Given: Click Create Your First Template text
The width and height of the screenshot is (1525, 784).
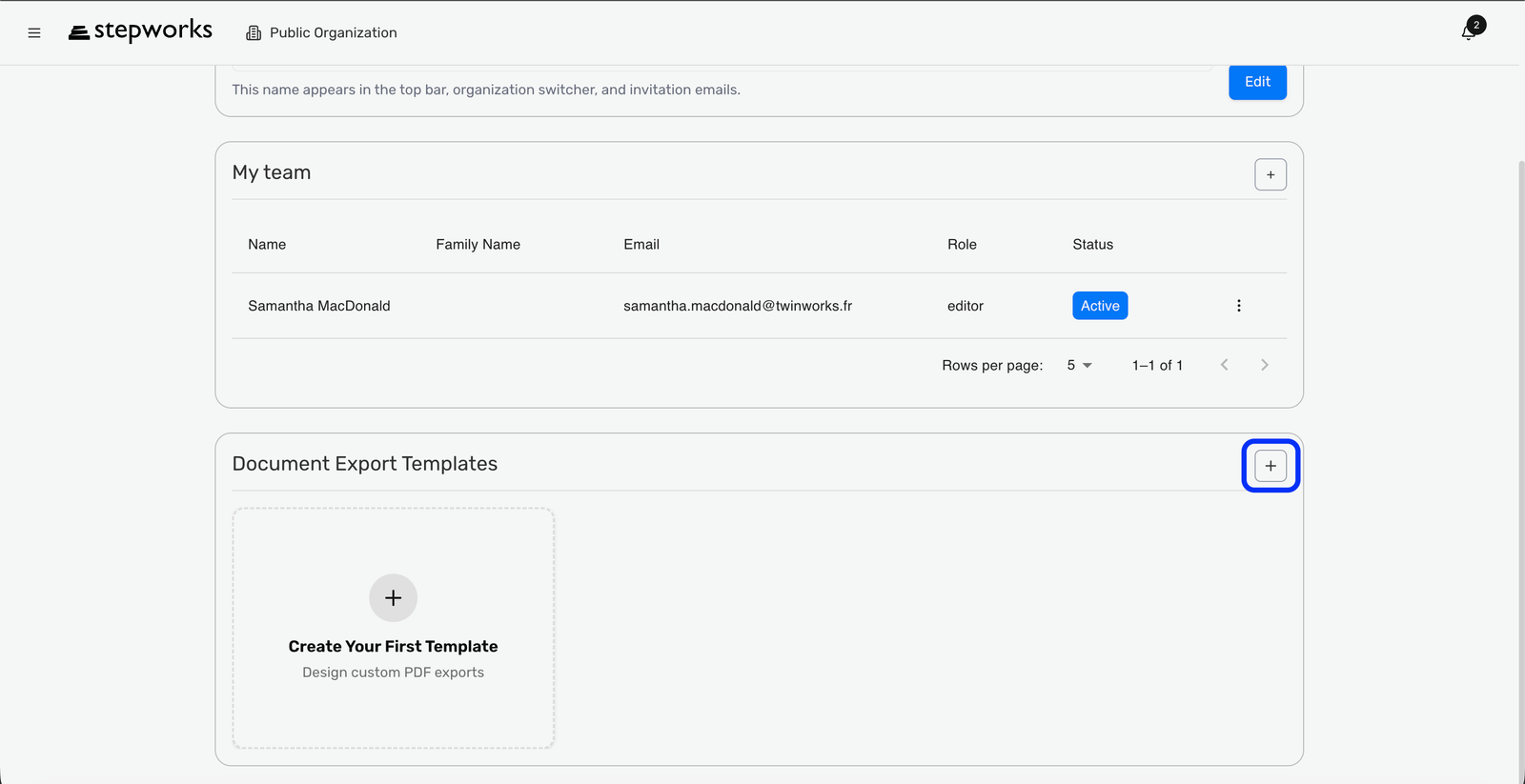Looking at the screenshot, I should pyautogui.click(x=394, y=646).
